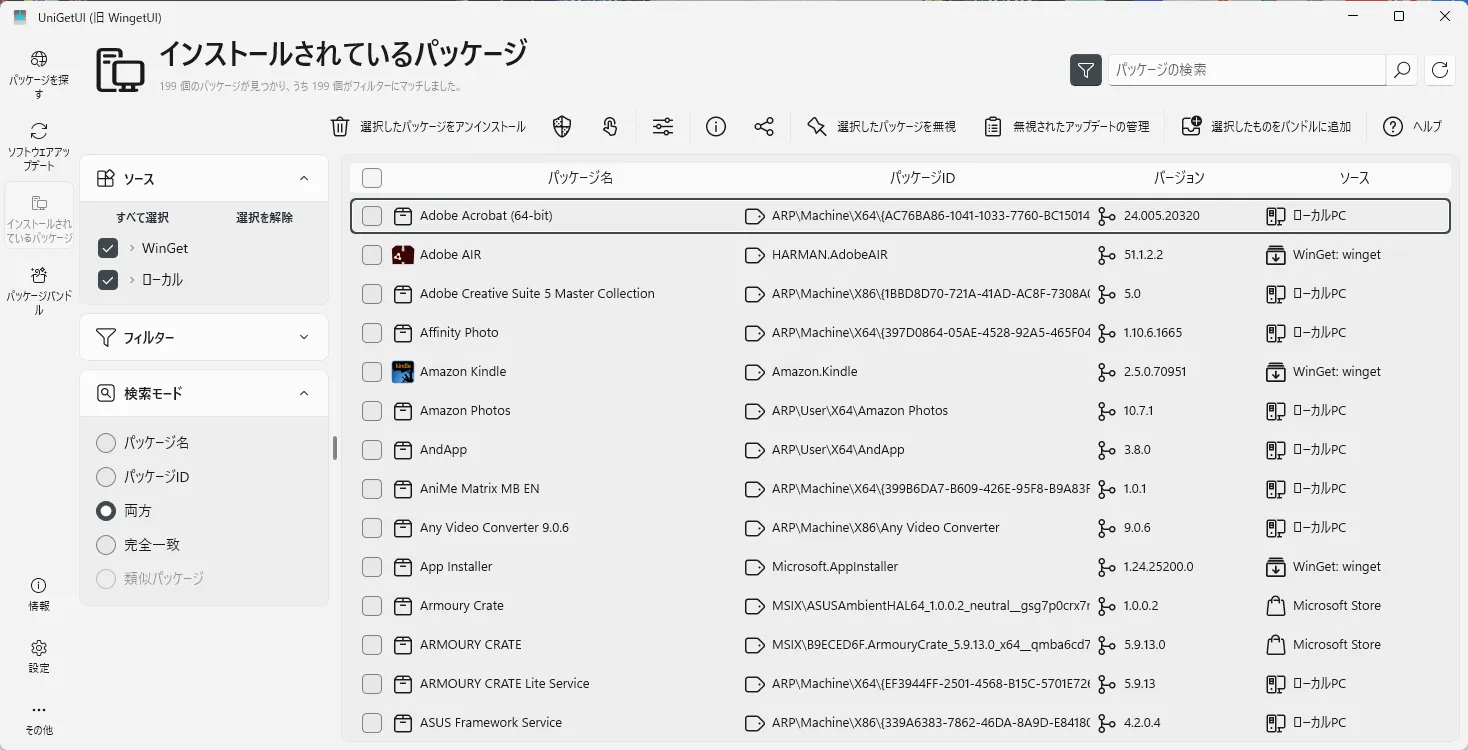The height and width of the screenshot is (750, 1468).
Task: Expand the ローカル source tree node
Action: [x=132, y=280]
